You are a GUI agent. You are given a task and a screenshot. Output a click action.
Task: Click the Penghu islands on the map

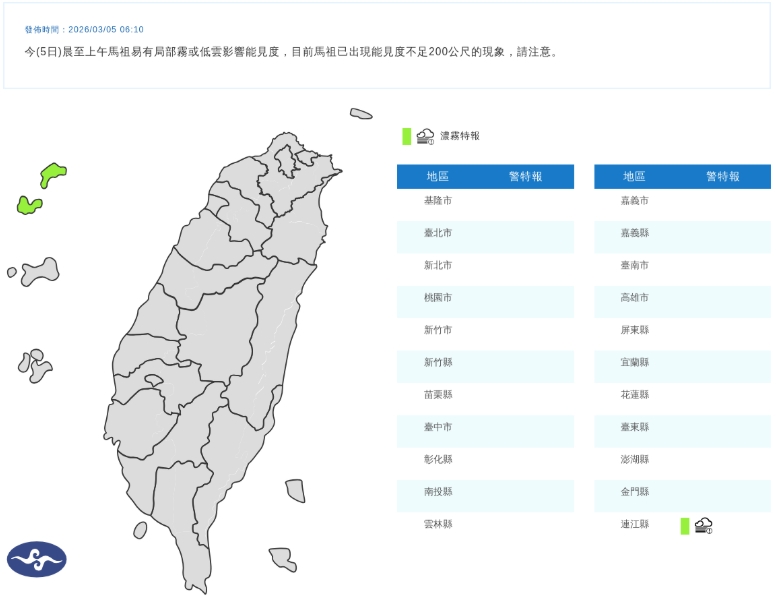coord(35,366)
